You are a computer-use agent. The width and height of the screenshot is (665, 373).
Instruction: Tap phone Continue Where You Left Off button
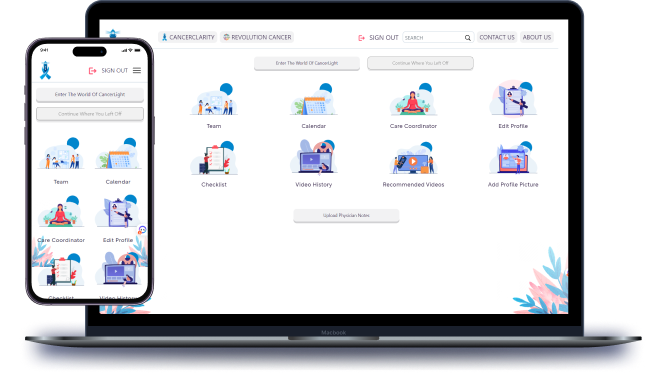point(90,114)
